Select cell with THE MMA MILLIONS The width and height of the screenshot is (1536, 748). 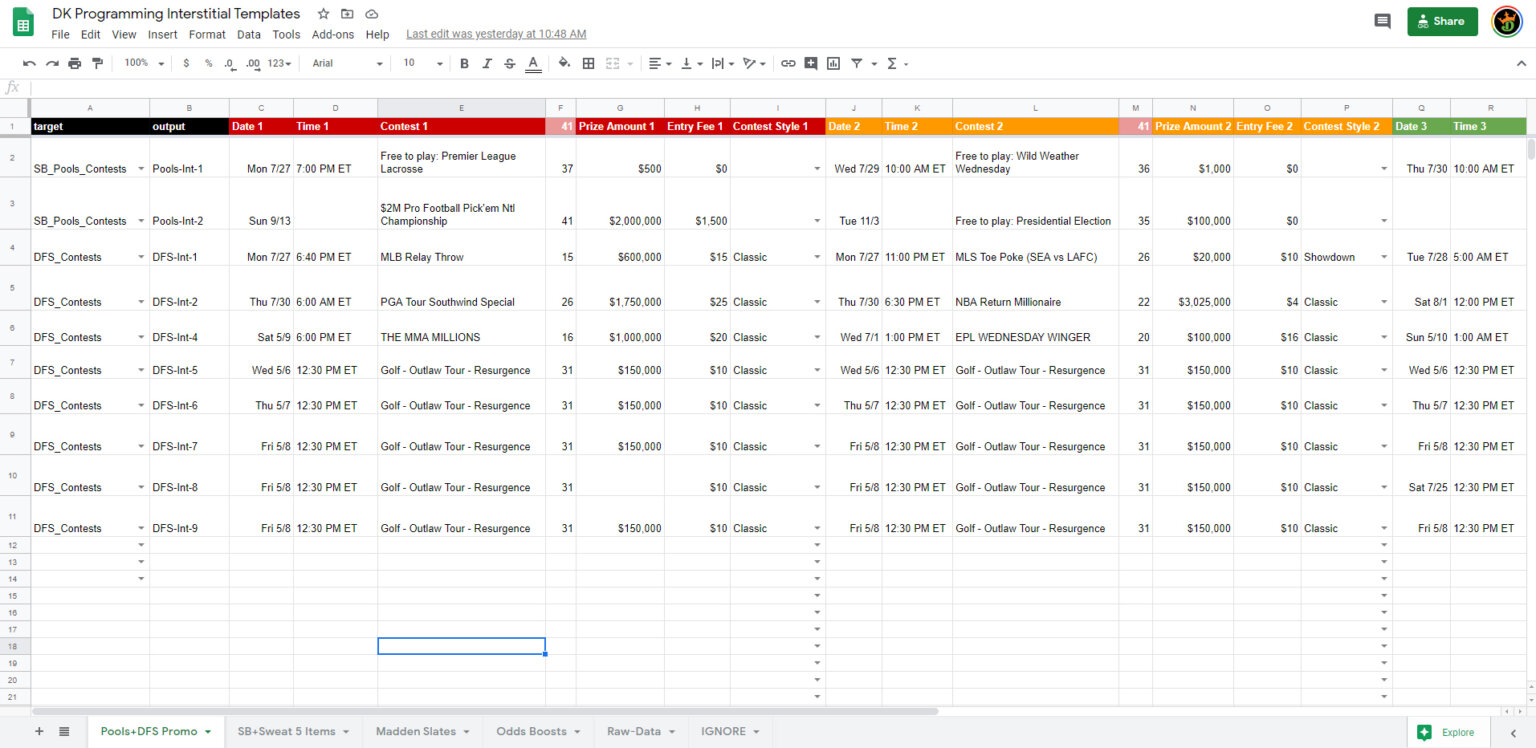click(461, 329)
